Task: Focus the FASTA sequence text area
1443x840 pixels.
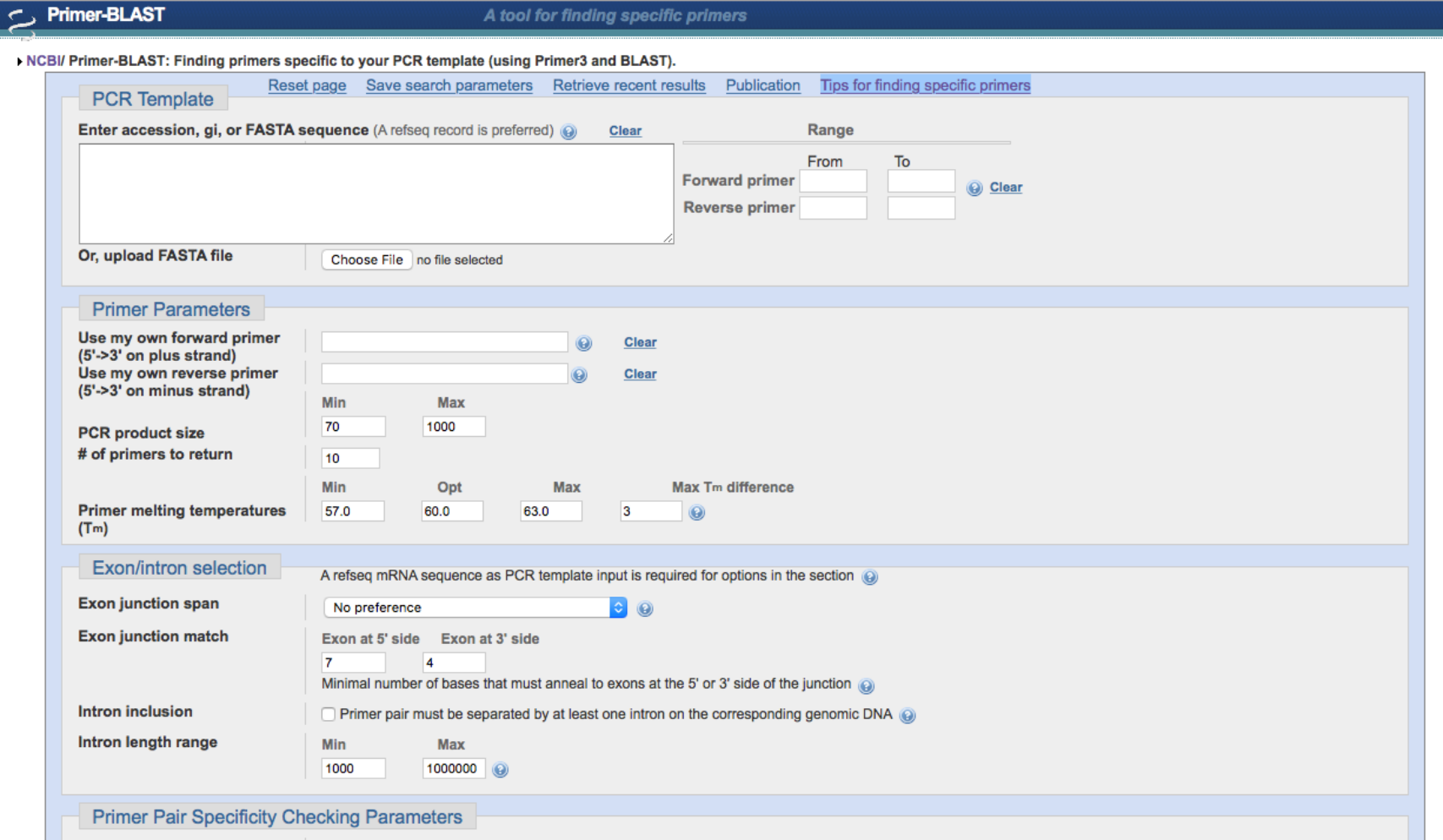Action: [x=376, y=194]
